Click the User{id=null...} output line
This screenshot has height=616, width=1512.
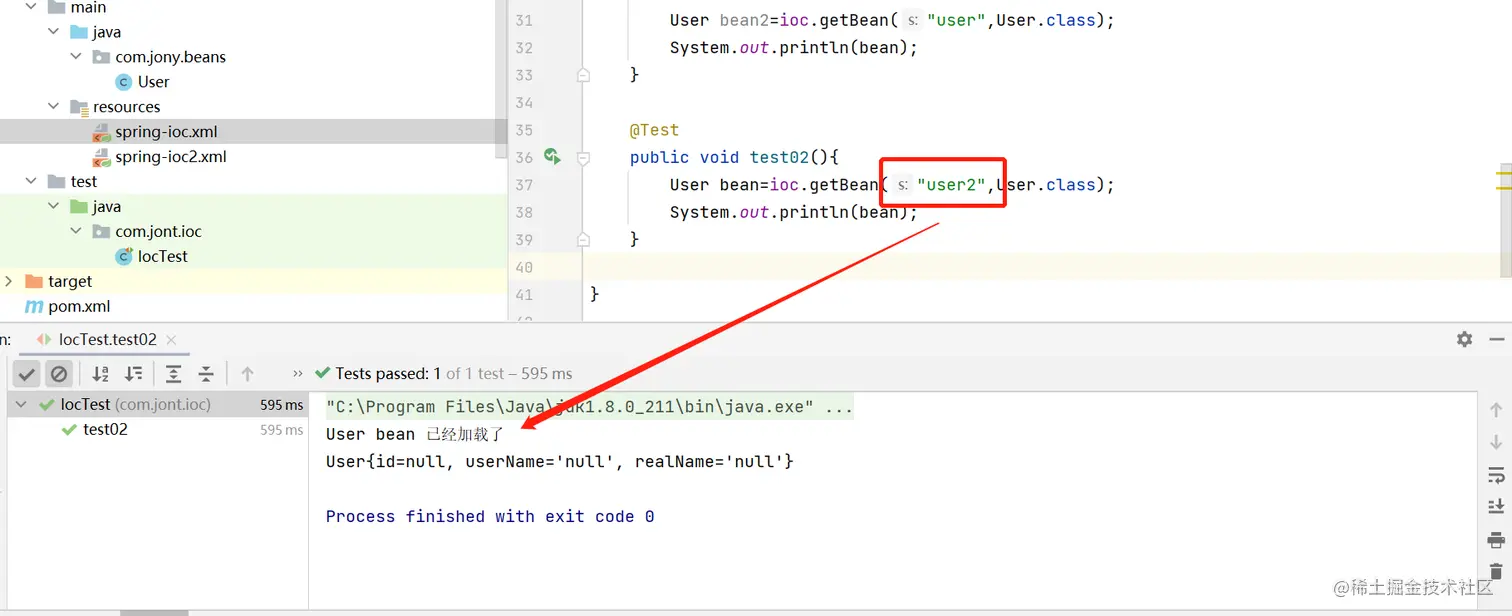[560, 462]
